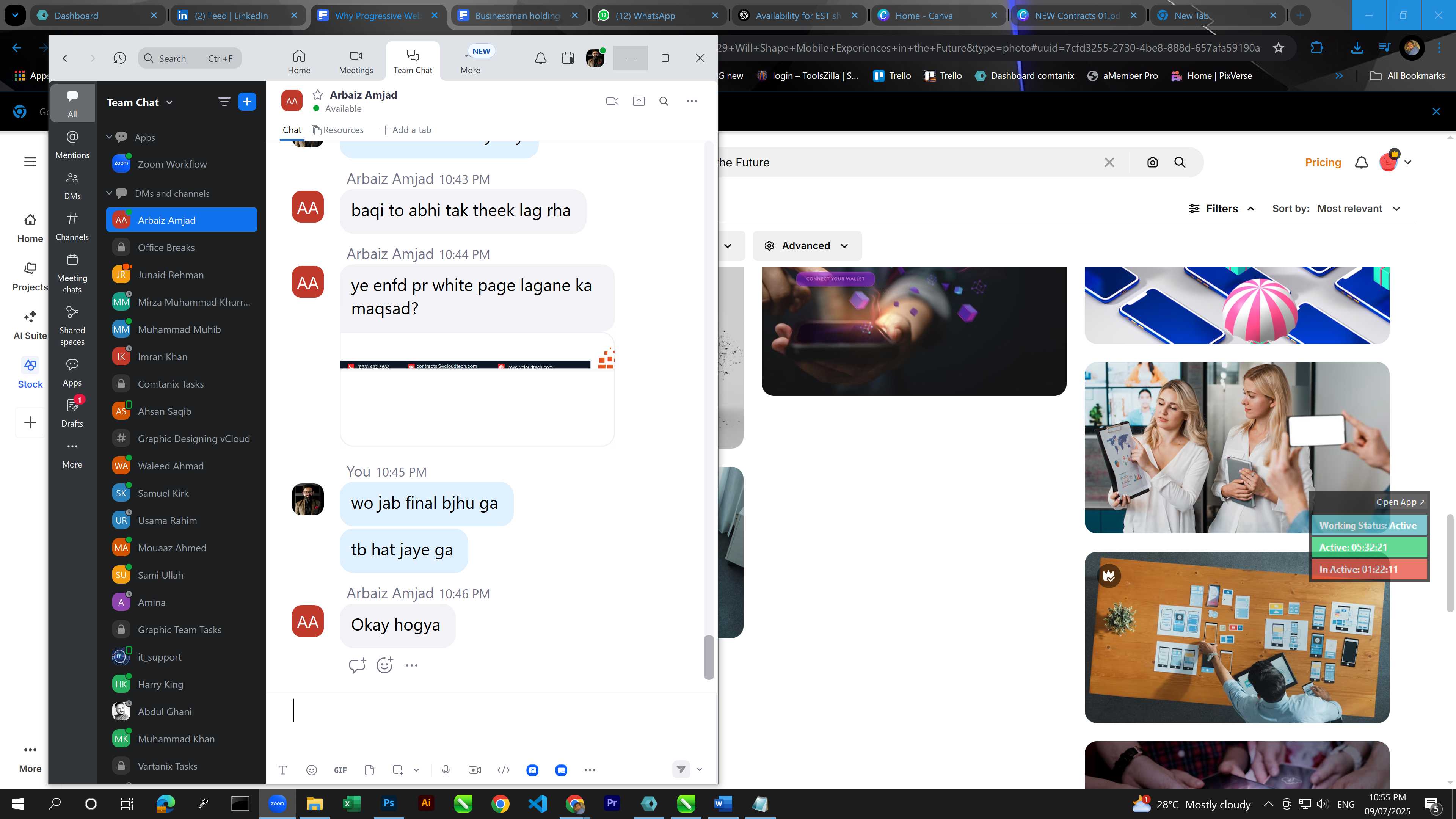Click Open App on status widget
The width and height of the screenshot is (1456, 819).
click(x=1400, y=502)
